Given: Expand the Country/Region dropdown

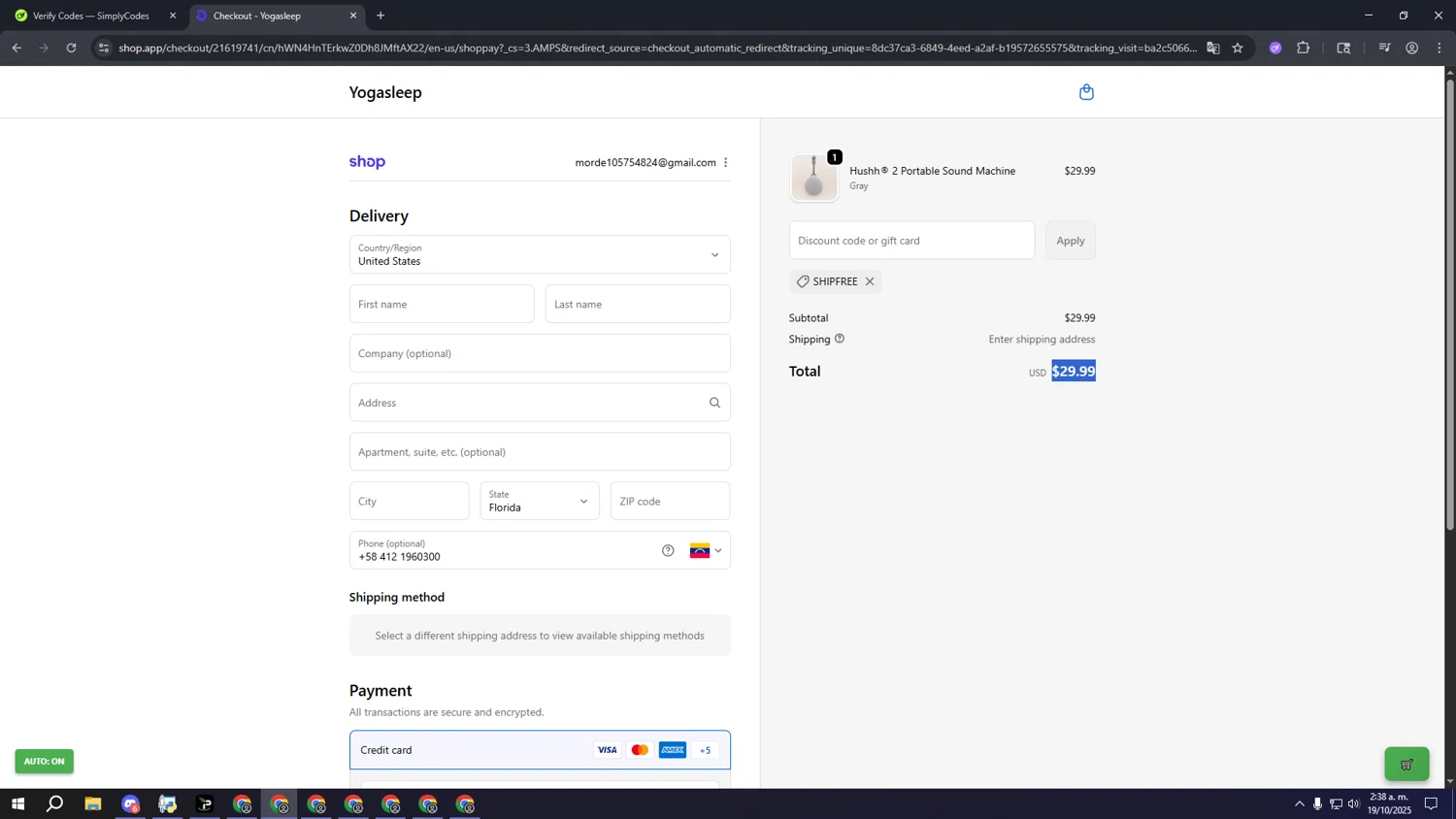Looking at the screenshot, I should tap(540, 254).
